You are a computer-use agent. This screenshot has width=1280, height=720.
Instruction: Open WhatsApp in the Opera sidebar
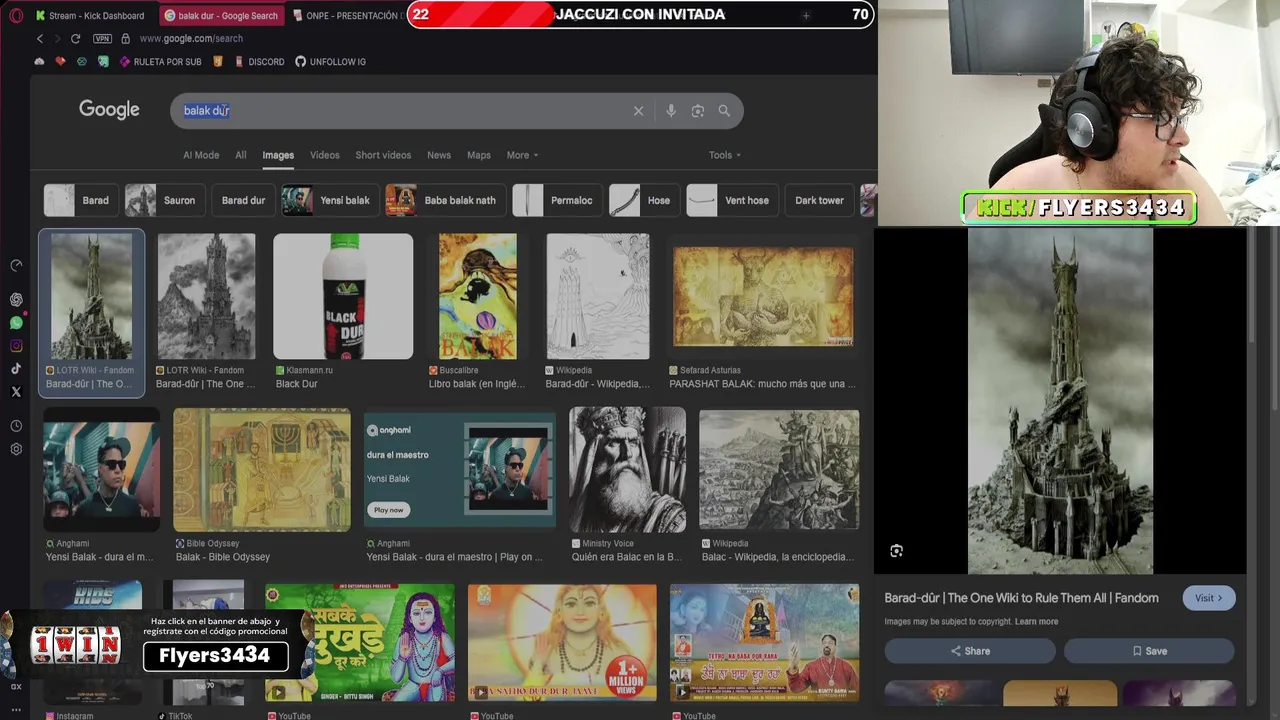pyautogui.click(x=16, y=322)
